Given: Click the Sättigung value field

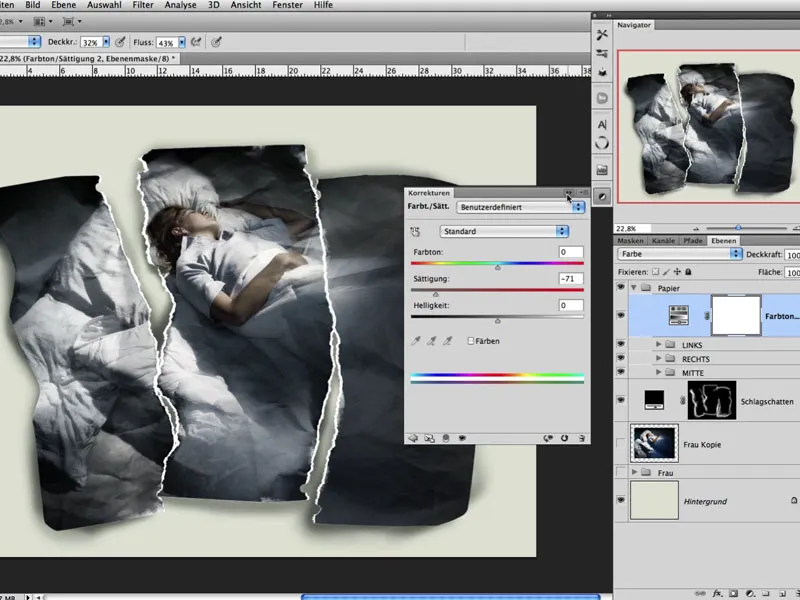Looking at the screenshot, I should pos(570,279).
